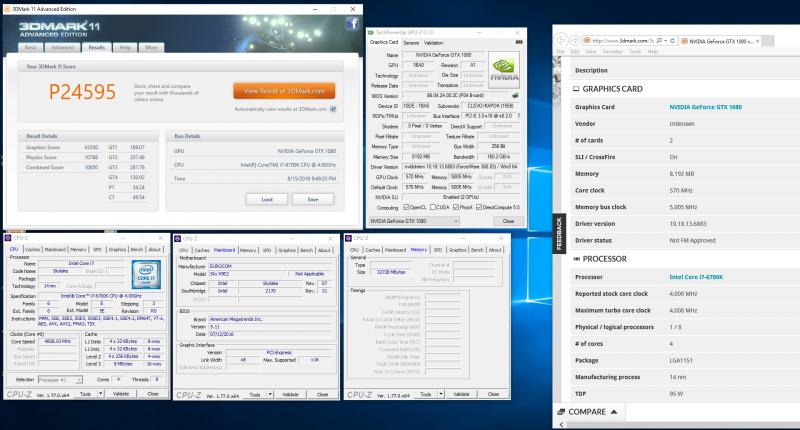Viewport: 800px width, 430px height.
Task: Switch to the Advanced tab in 3DMark 11
Action: (x=63, y=47)
